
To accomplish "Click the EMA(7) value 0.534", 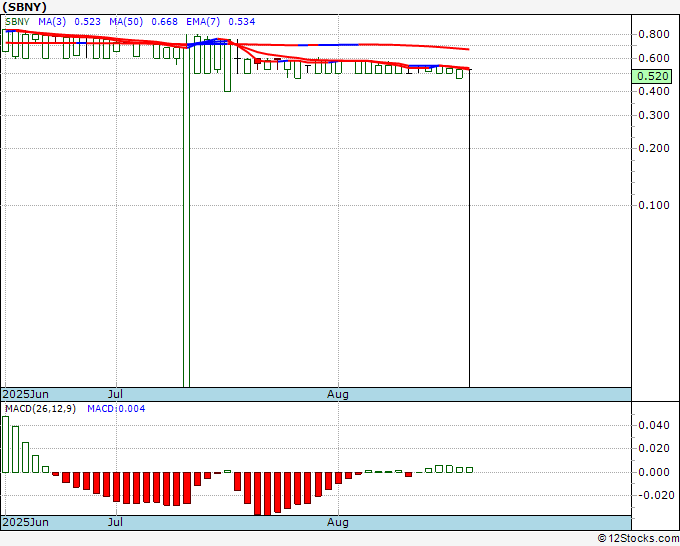I will [x=242, y=22].
